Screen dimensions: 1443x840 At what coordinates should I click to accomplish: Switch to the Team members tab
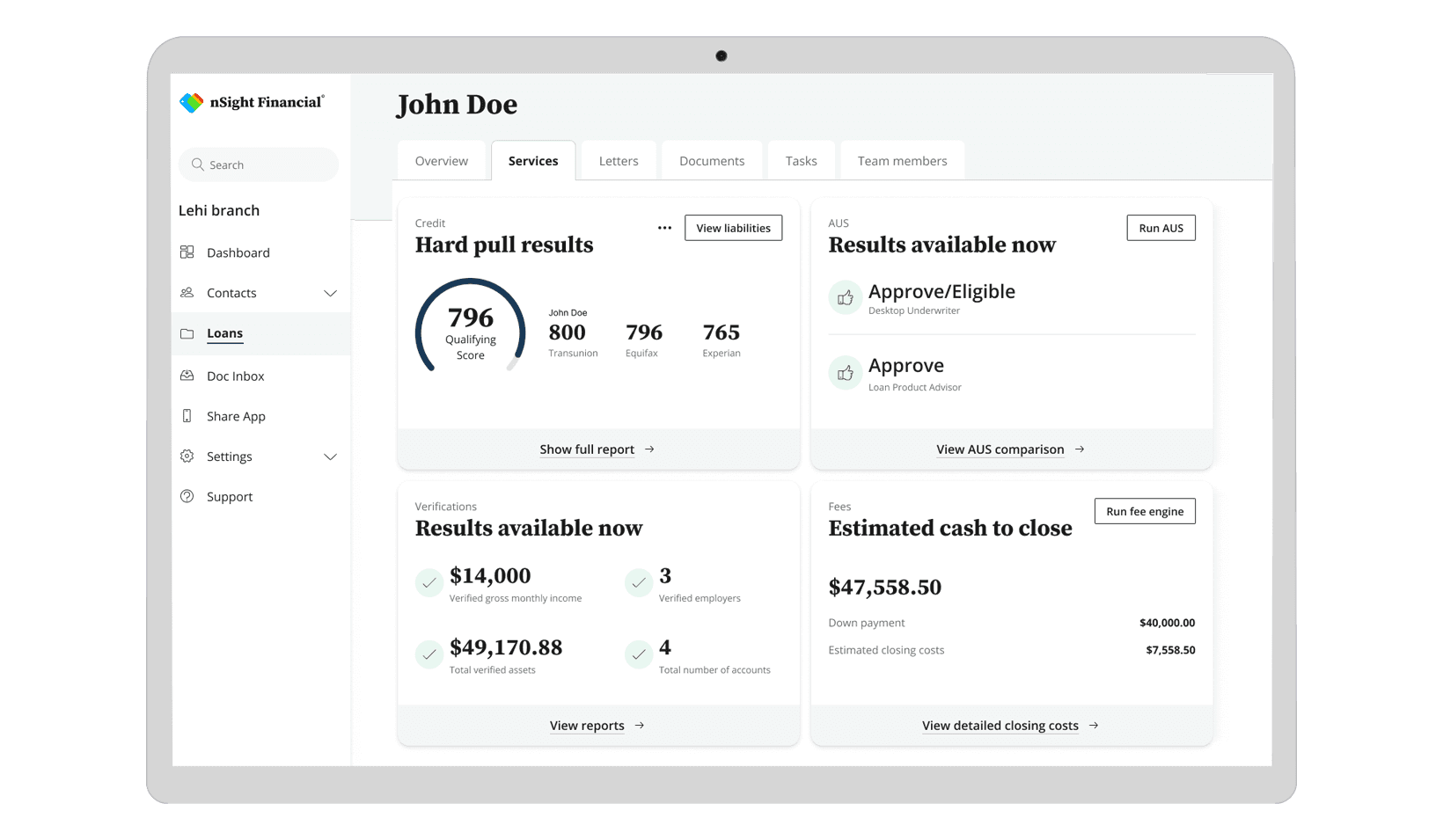902,161
